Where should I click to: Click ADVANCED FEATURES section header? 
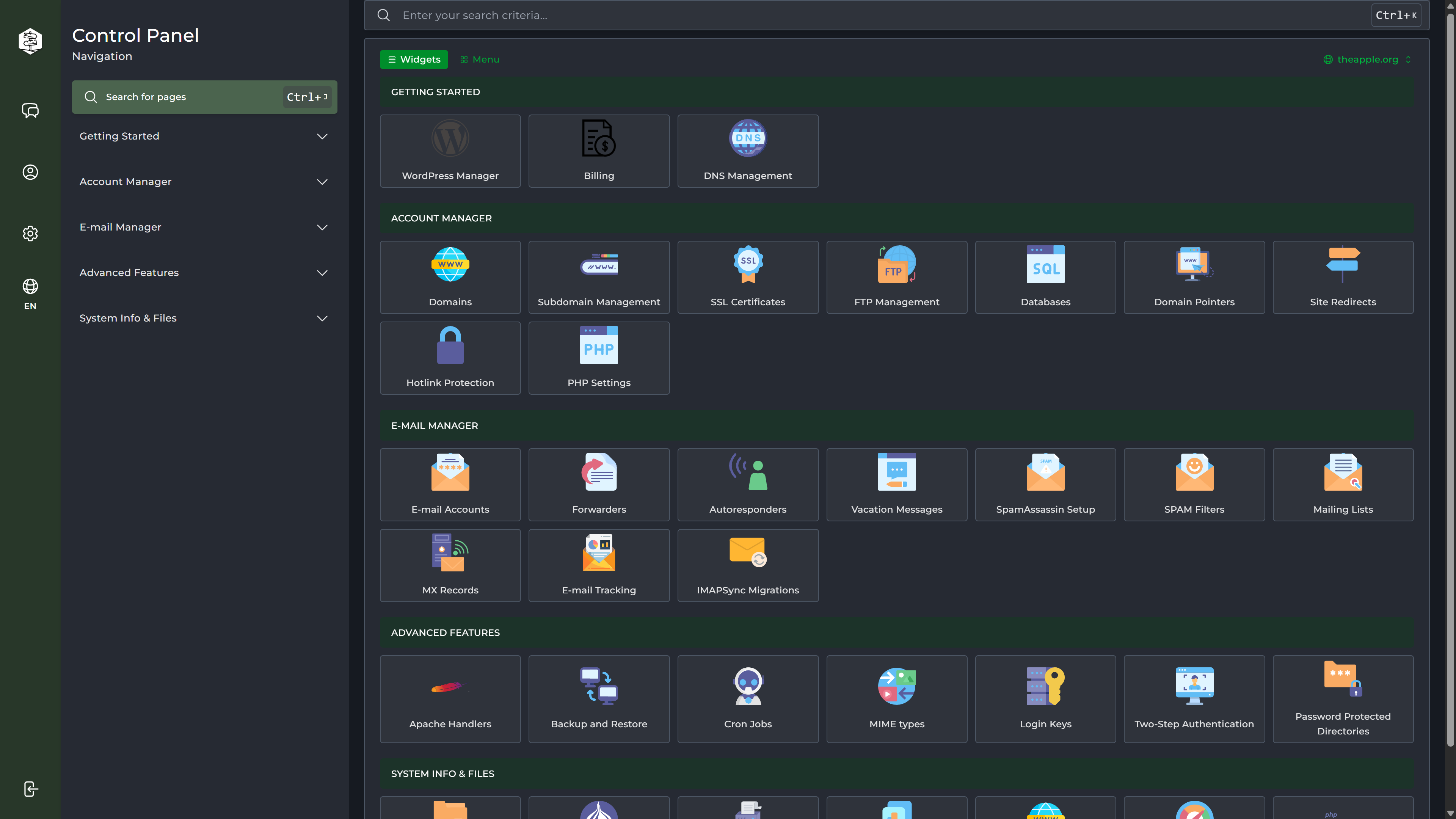[x=896, y=632]
